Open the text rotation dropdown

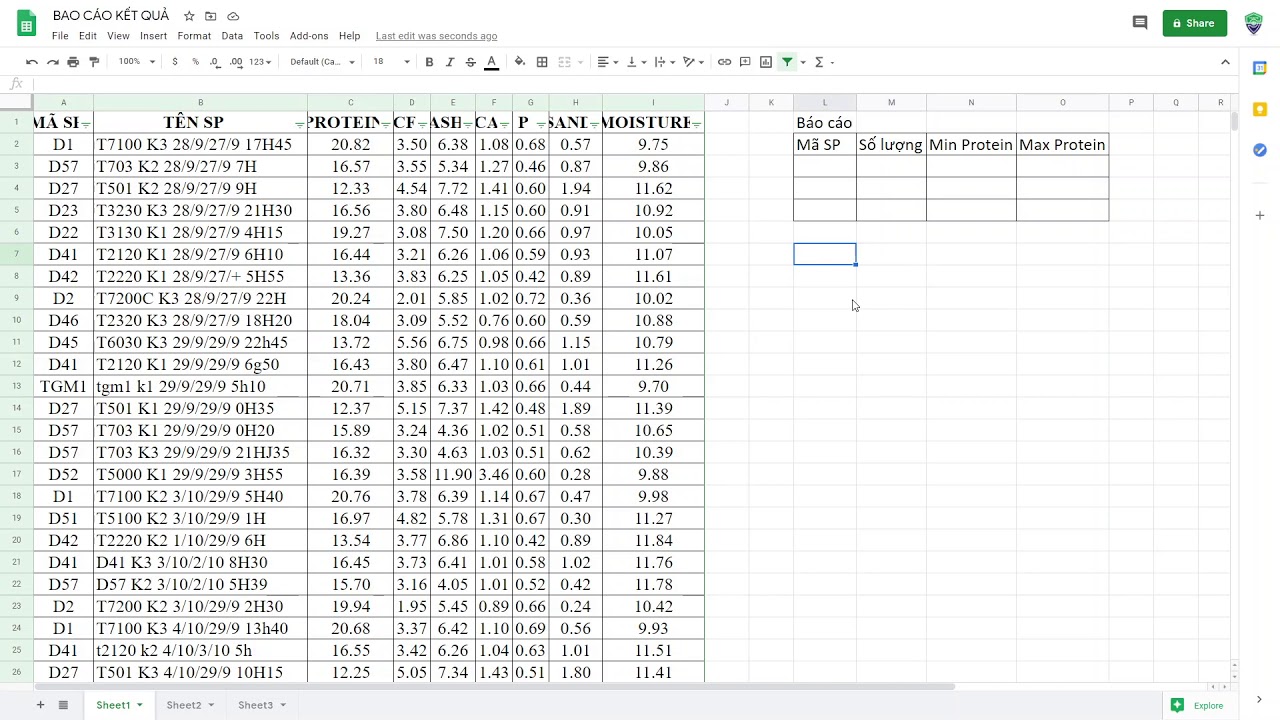(693, 62)
